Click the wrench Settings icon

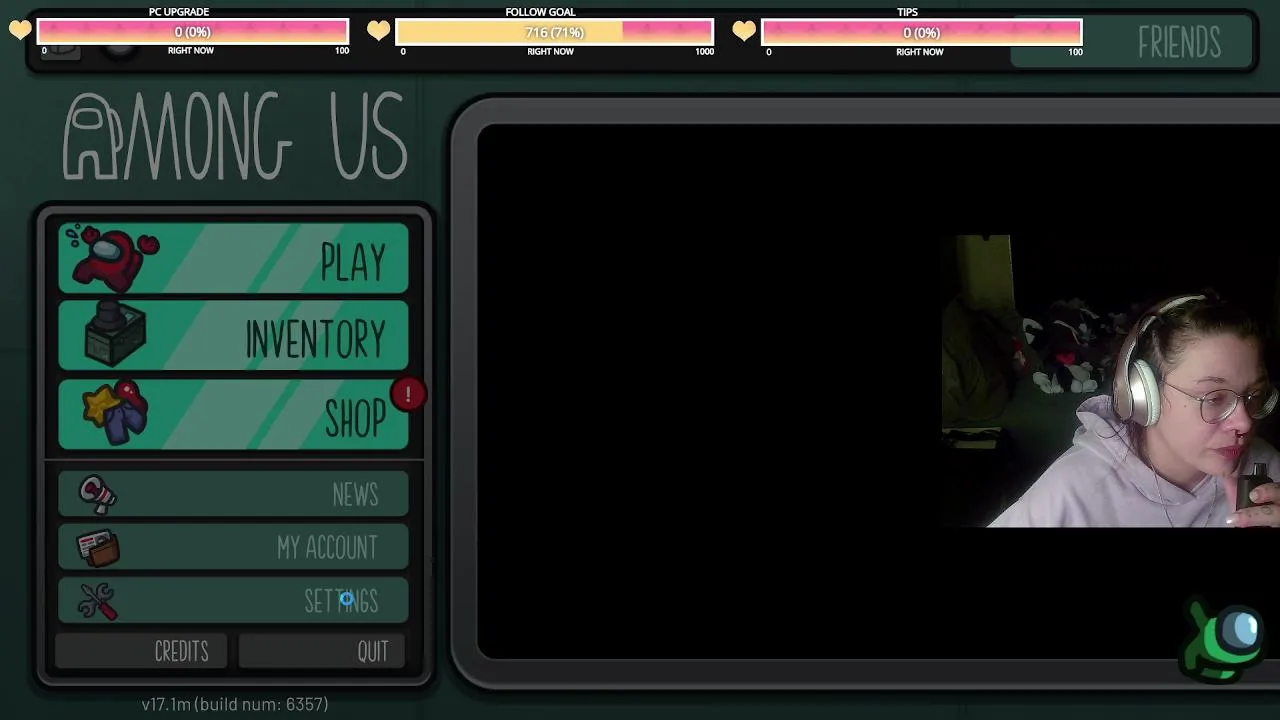pos(98,601)
